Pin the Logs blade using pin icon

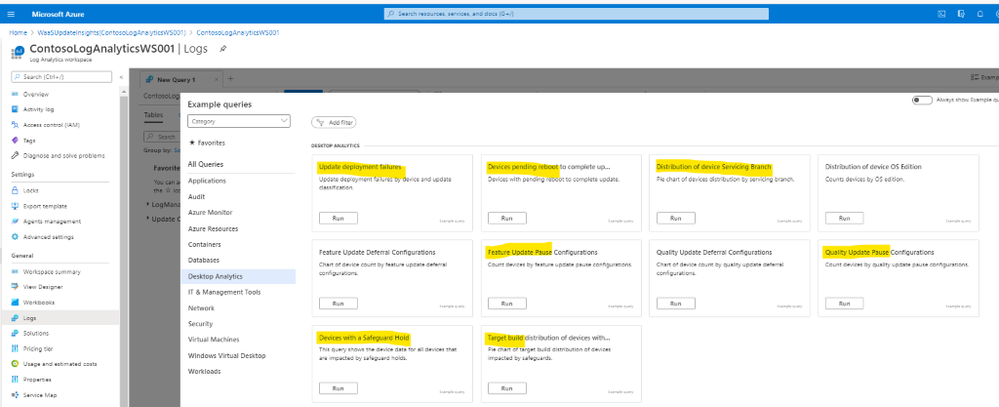222,49
